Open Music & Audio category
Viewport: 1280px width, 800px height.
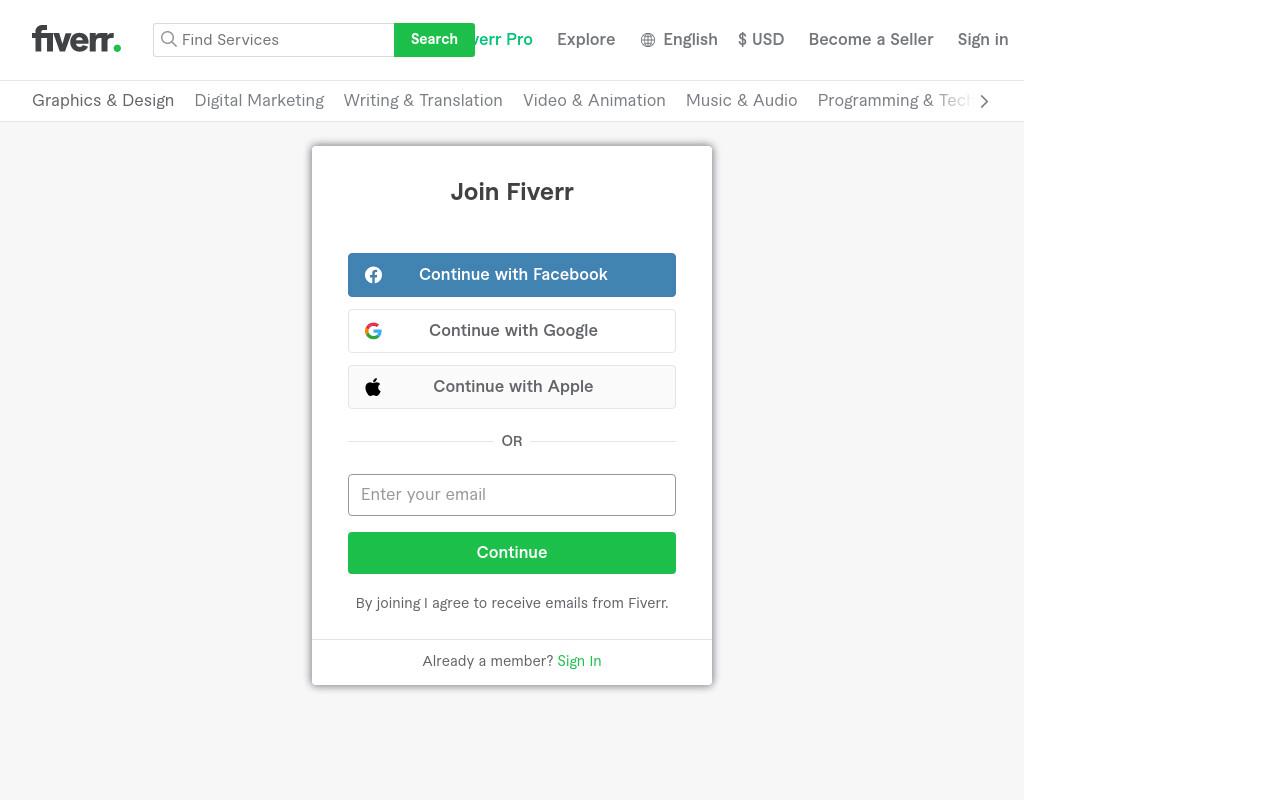coord(742,100)
